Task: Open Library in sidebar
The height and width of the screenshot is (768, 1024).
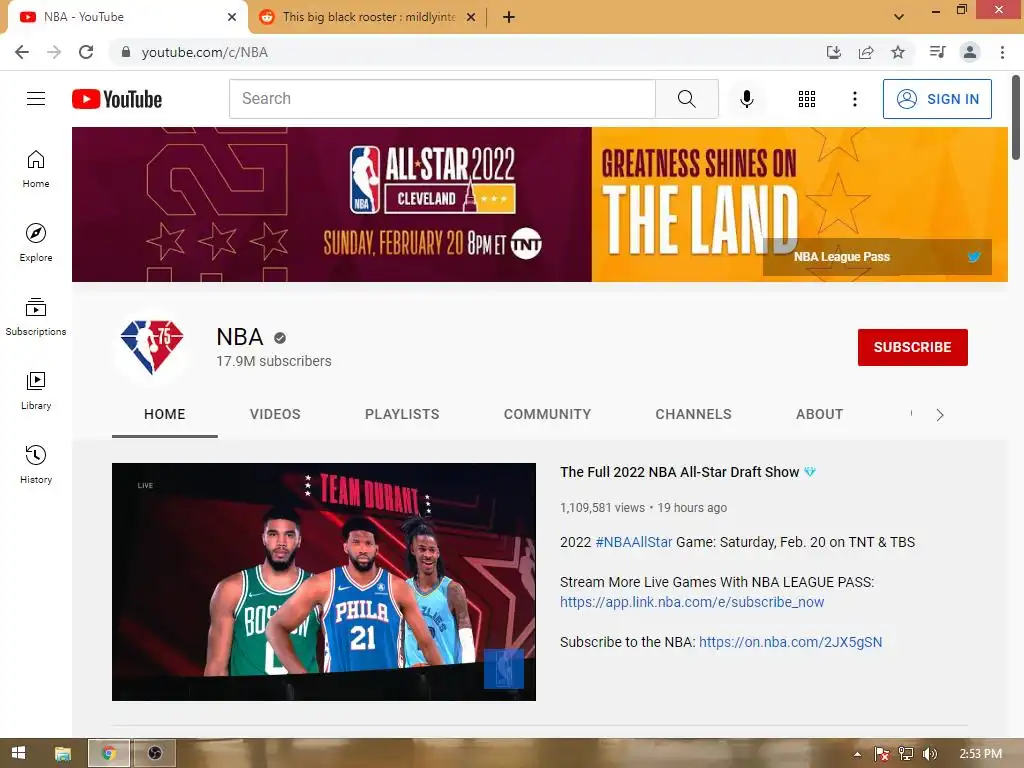Action: pos(36,391)
